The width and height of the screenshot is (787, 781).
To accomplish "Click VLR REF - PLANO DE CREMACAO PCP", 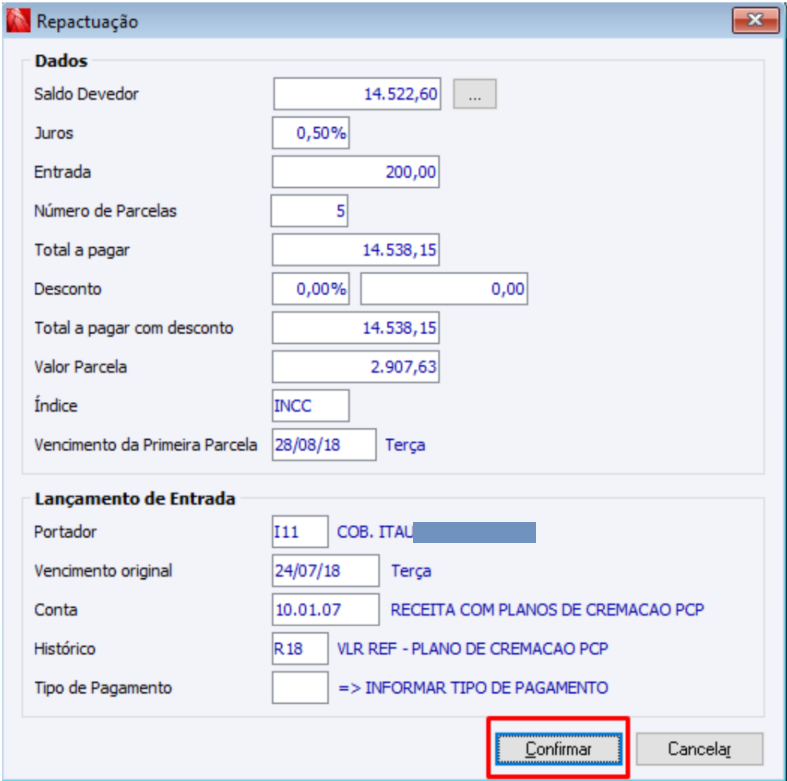I will pos(472,648).
